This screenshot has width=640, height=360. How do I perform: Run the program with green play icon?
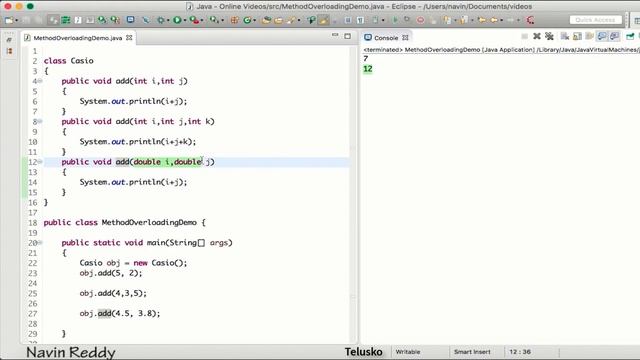[x=177, y=20]
